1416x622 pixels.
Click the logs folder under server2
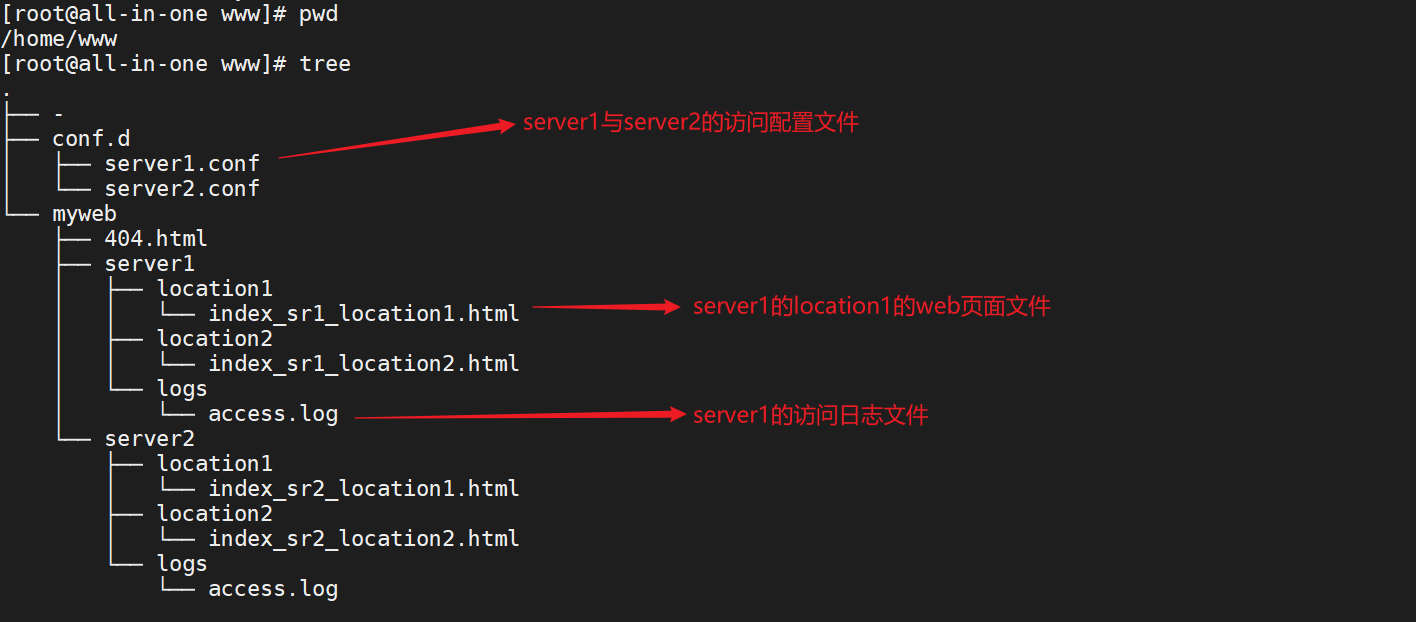point(182,563)
